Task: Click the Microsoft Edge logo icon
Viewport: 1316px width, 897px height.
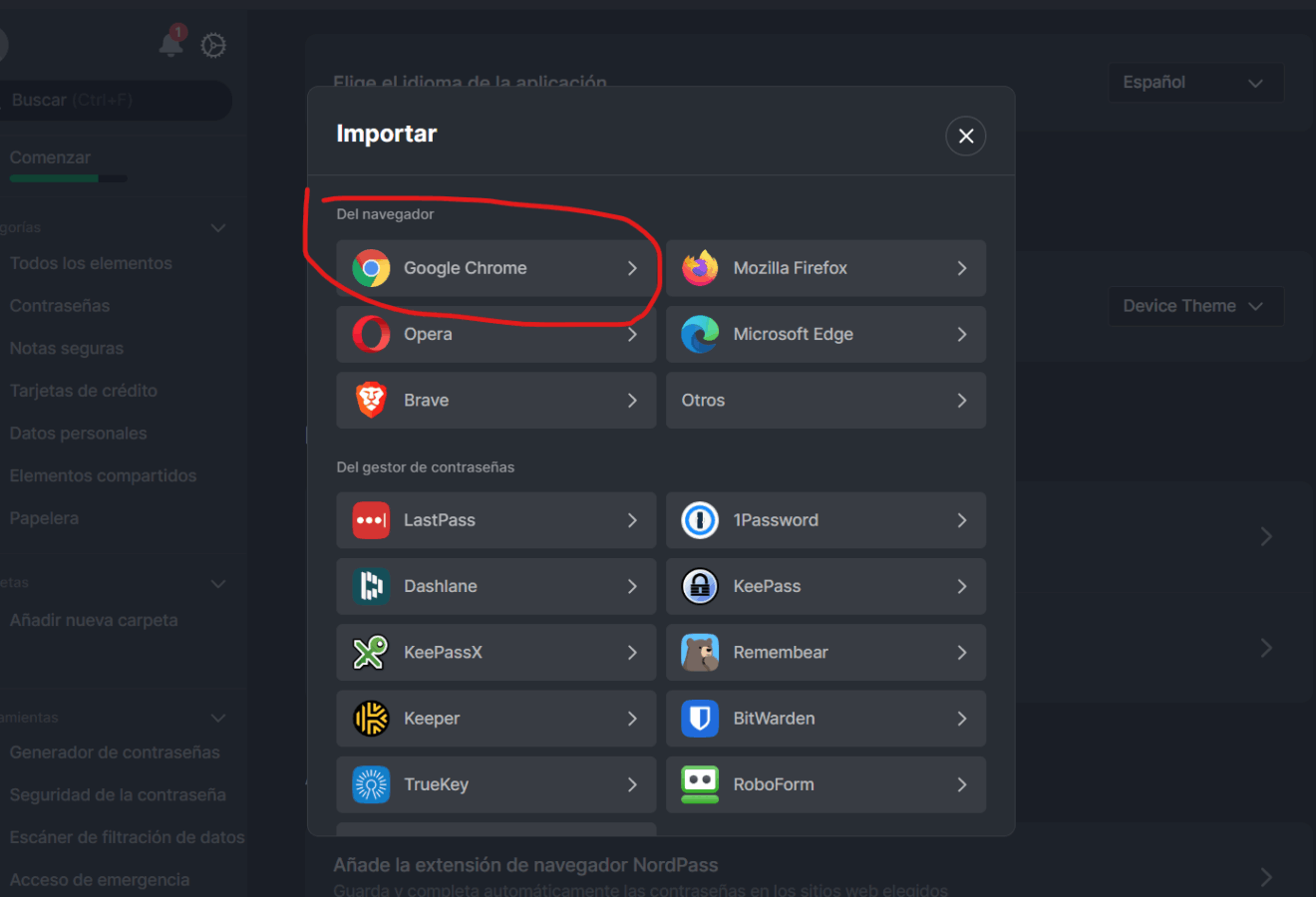Action: pos(700,334)
